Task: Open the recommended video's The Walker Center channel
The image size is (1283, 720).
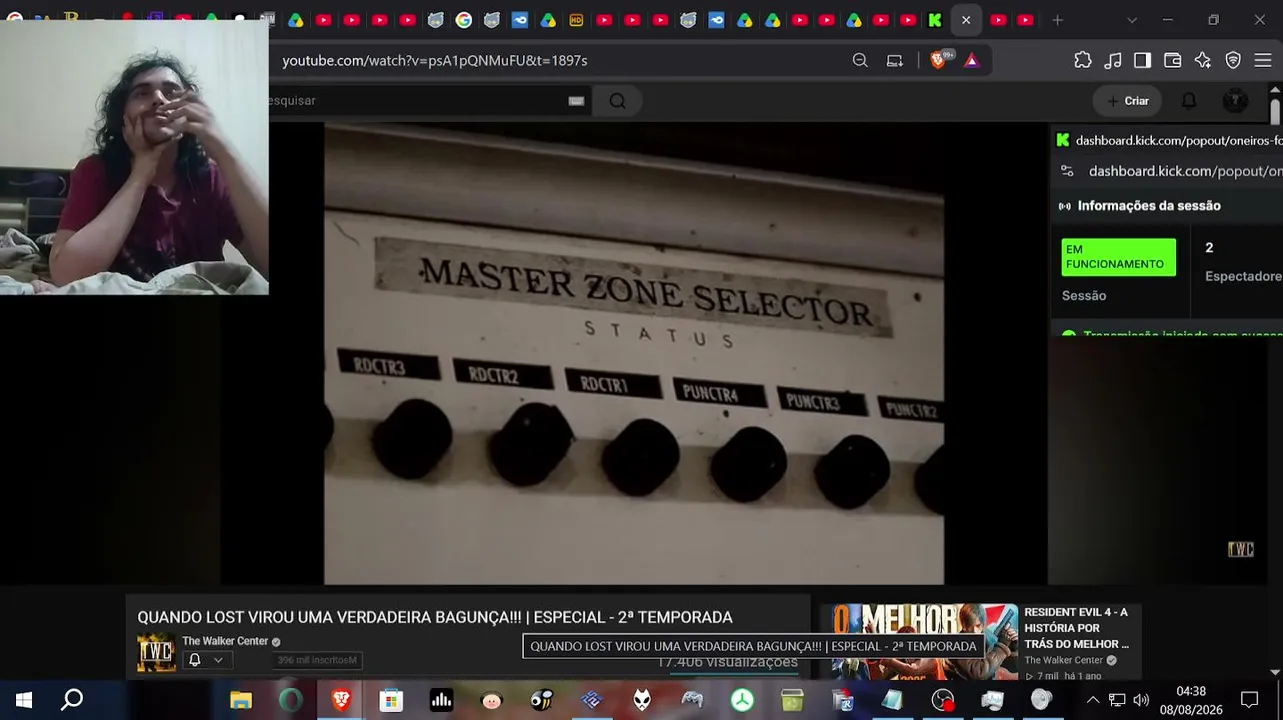Action: (x=1063, y=660)
